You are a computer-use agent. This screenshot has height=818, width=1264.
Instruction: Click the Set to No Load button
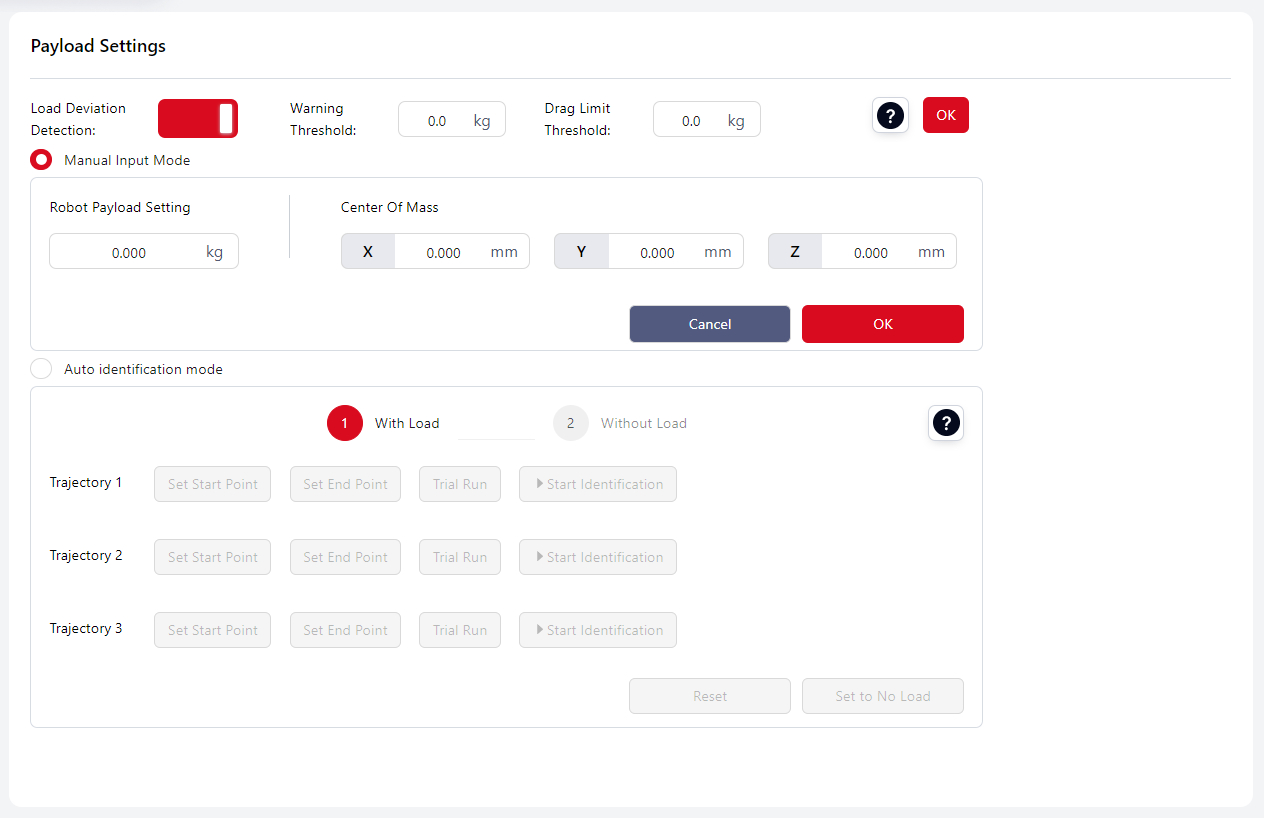(x=882, y=696)
